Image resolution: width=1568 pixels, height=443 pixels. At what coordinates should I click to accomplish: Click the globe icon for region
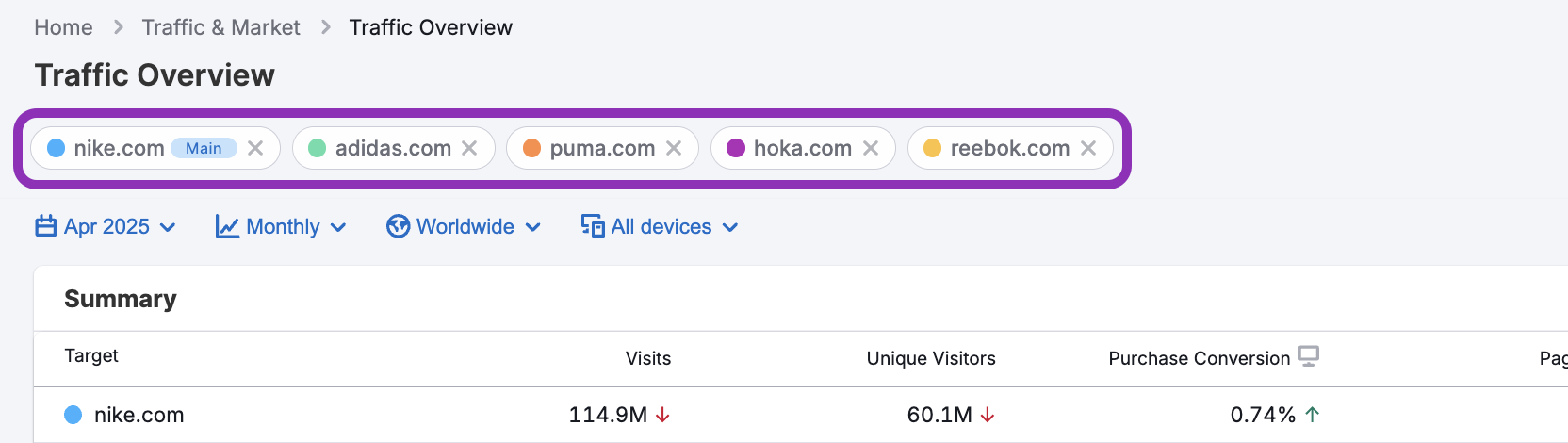click(x=398, y=226)
